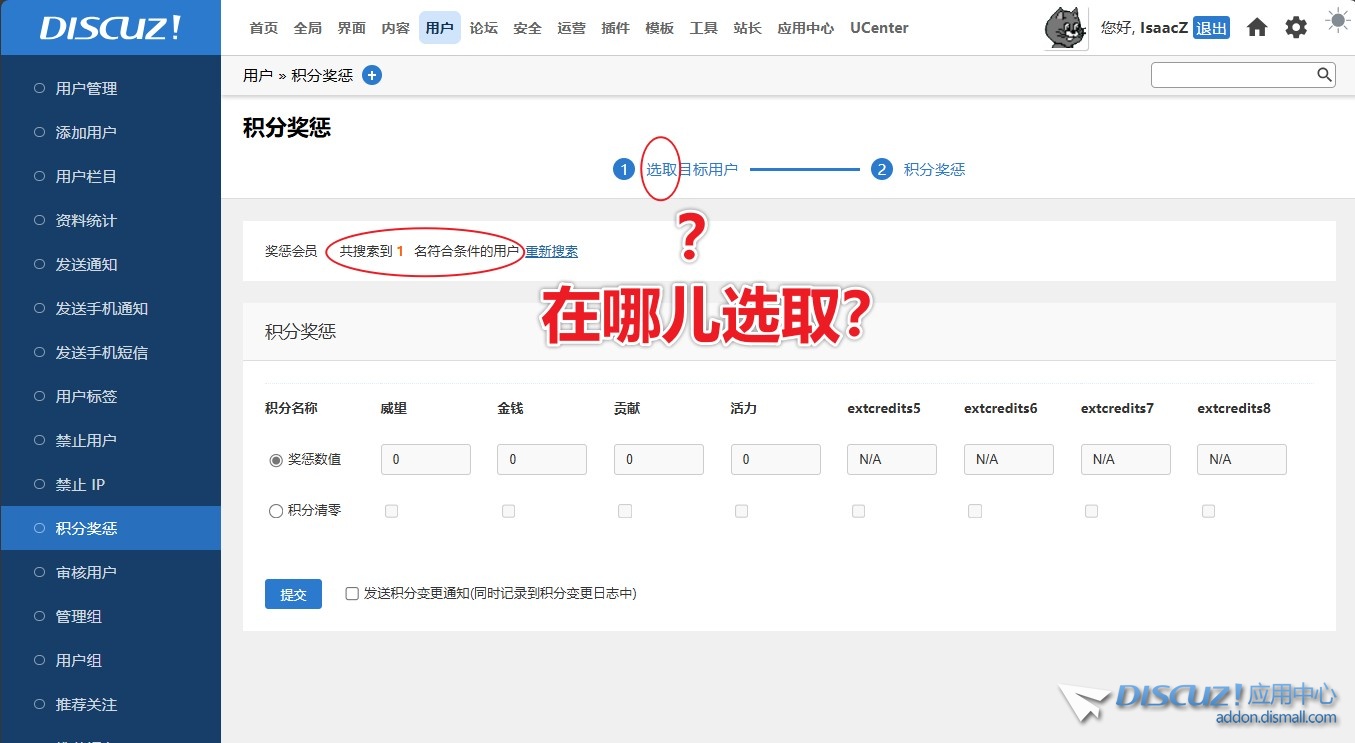Toggle the light/dark mode sun icon
This screenshot has width=1355, height=743.
(x=1336, y=20)
